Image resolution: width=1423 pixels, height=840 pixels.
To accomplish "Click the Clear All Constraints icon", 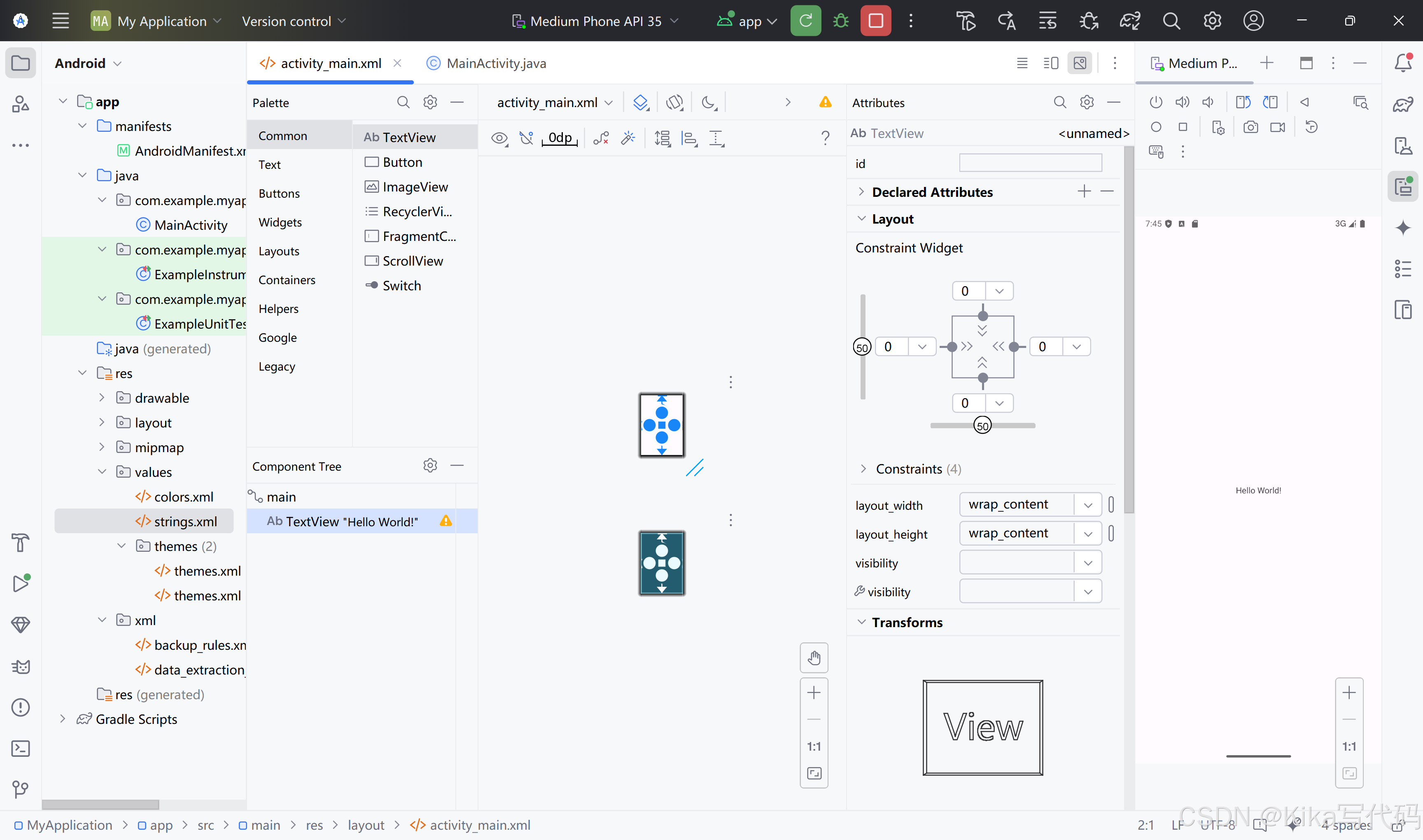I will 601,138.
